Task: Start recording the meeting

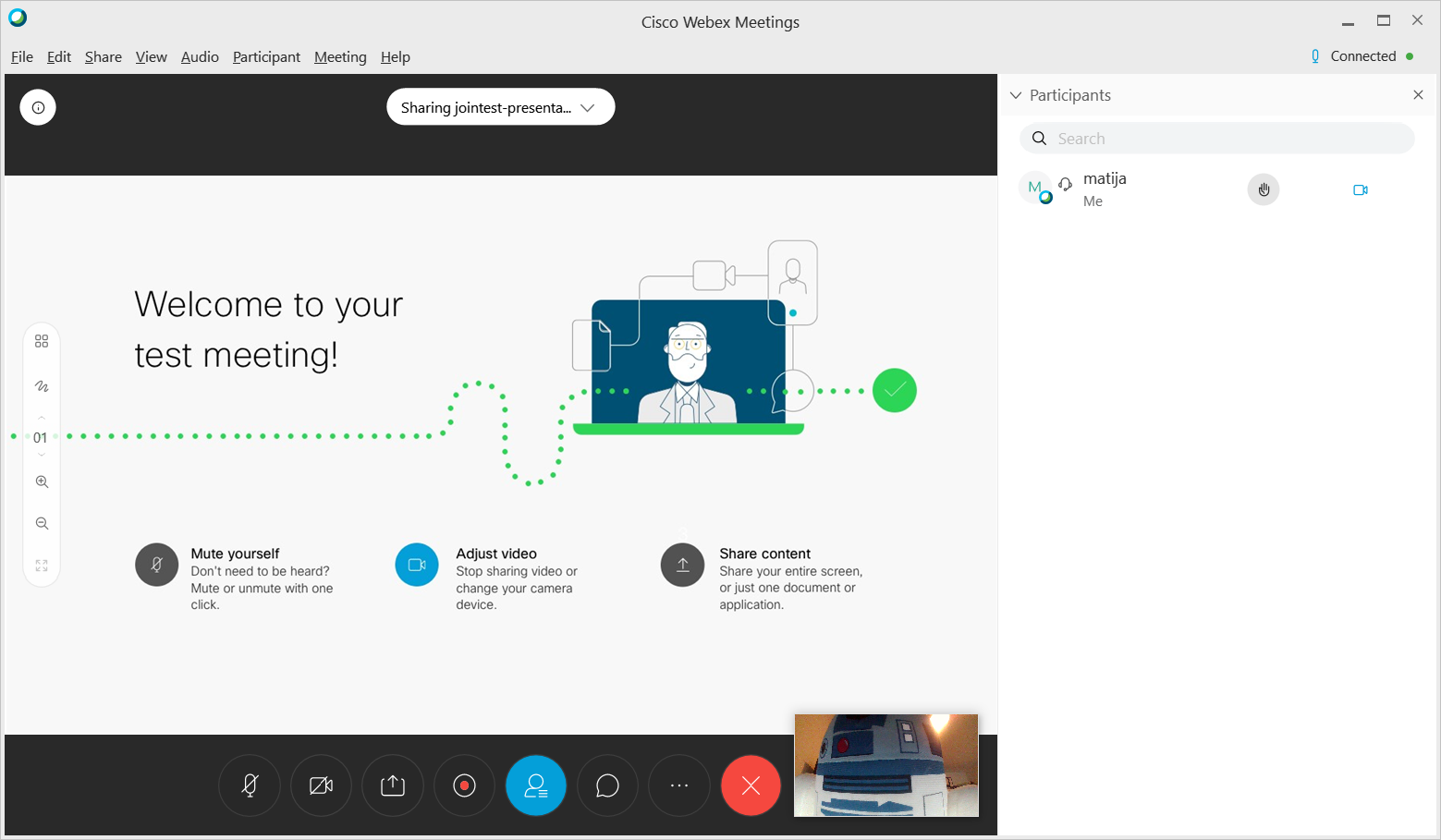Action: pyautogui.click(x=464, y=785)
